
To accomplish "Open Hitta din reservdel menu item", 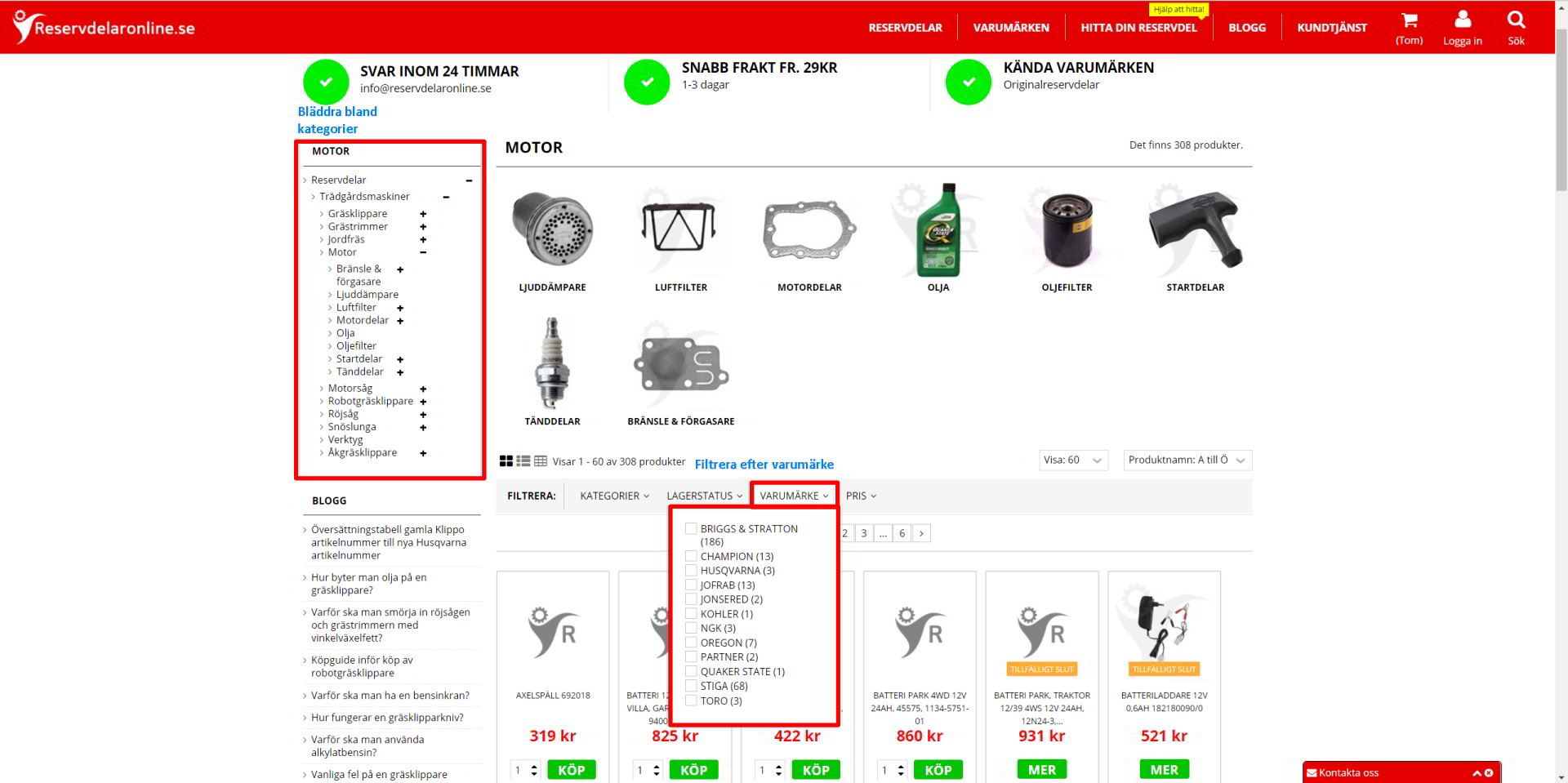I will (x=1138, y=28).
